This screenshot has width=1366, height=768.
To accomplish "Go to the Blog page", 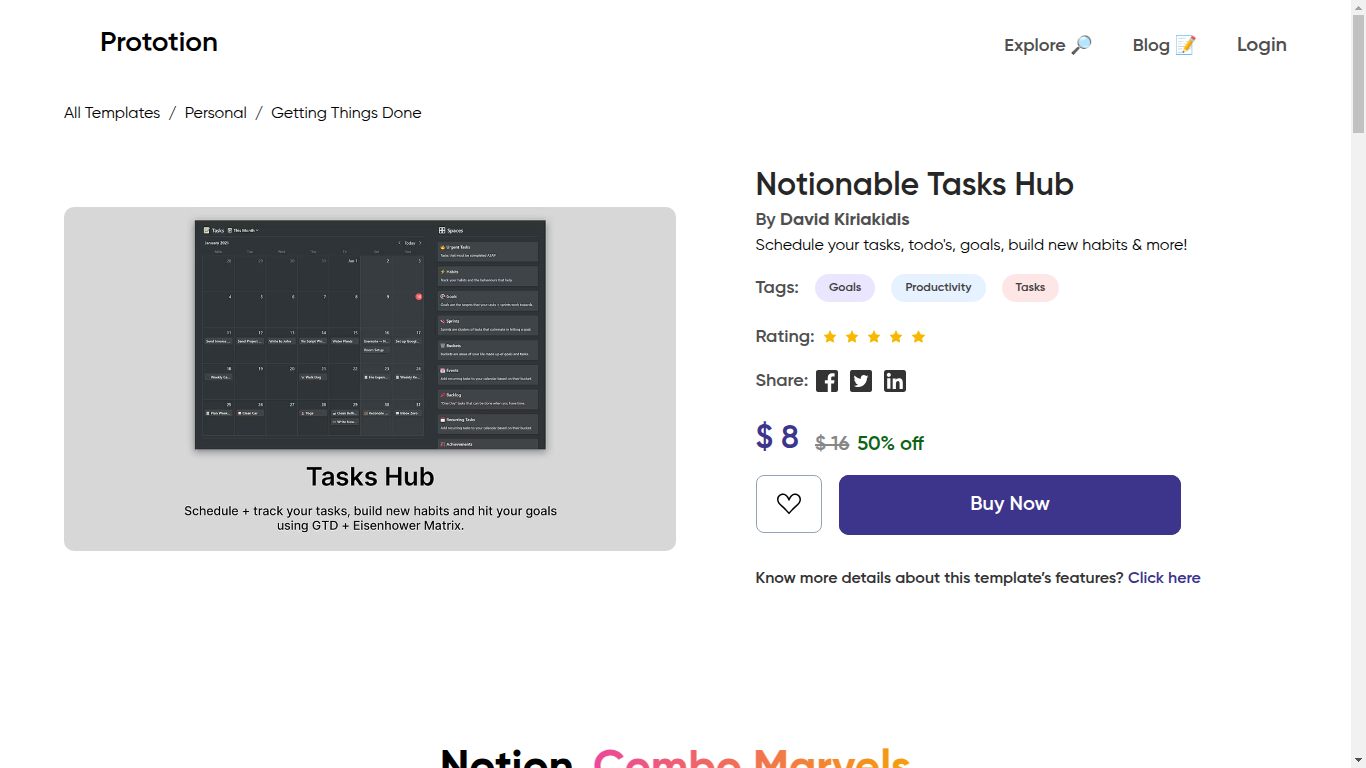I will click(1164, 45).
